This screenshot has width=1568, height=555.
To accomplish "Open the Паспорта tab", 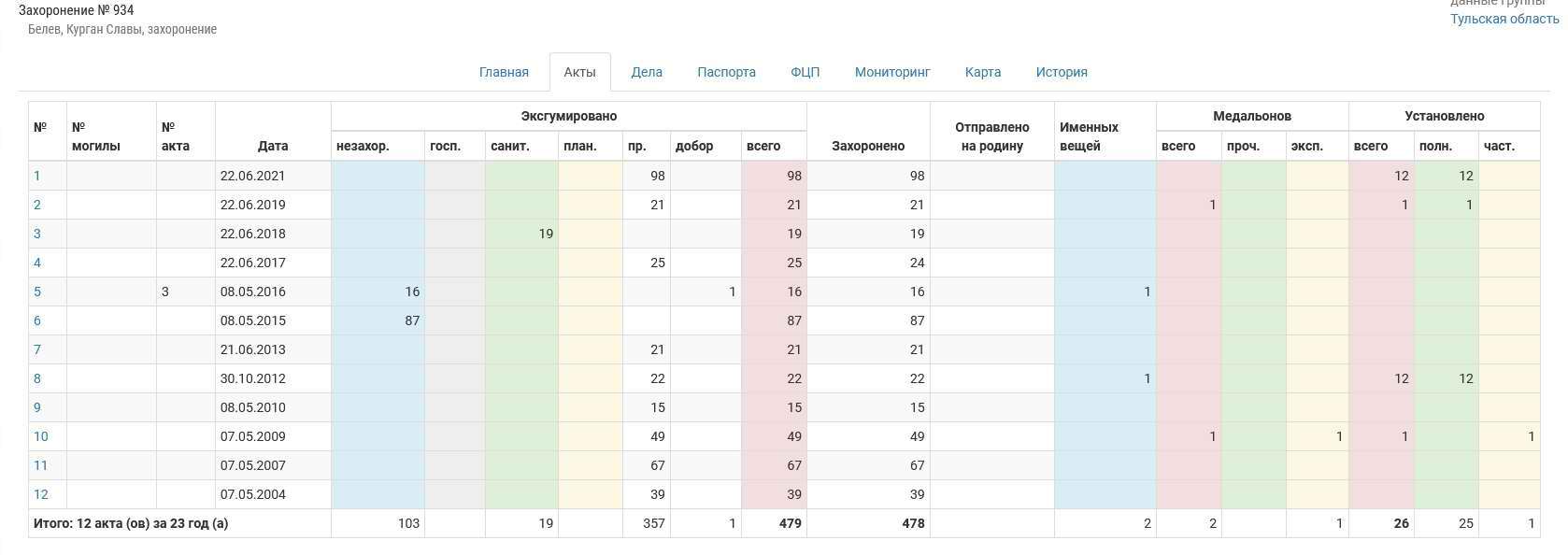I will [x=726, y=72].
